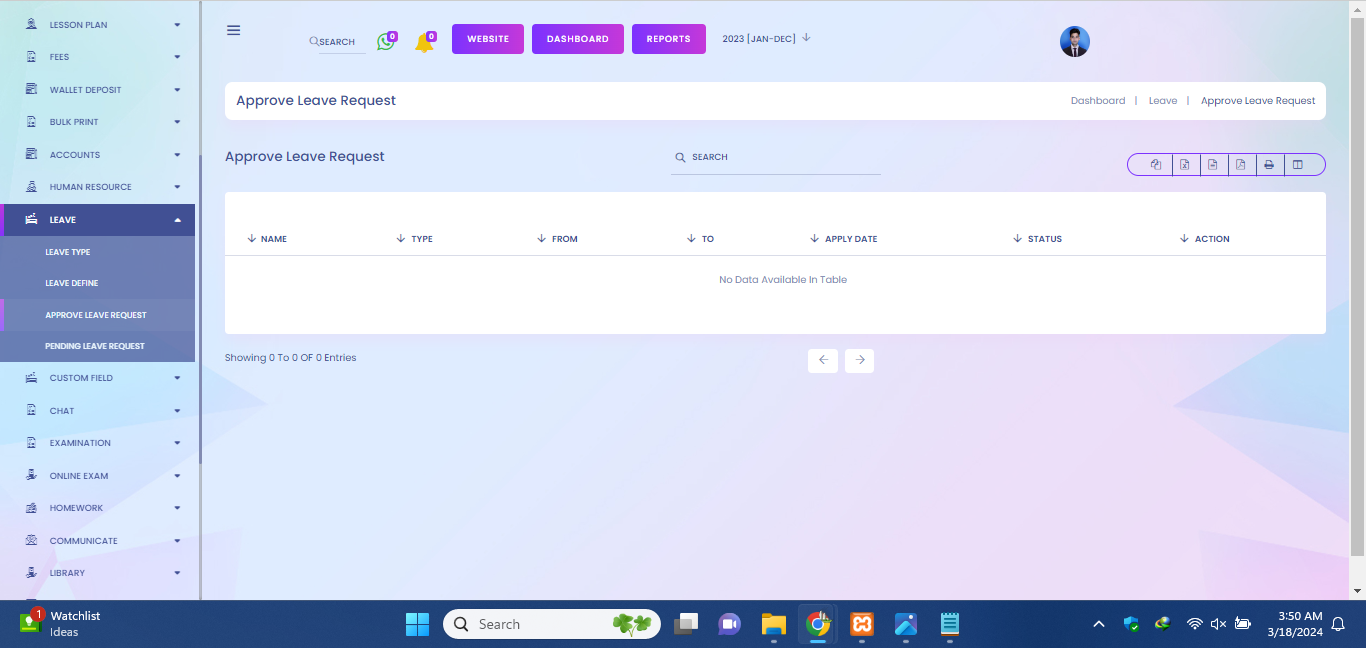Open the column visibility icon
The height and width of the screenshot is (648, 1366).
click(1298, 165)
